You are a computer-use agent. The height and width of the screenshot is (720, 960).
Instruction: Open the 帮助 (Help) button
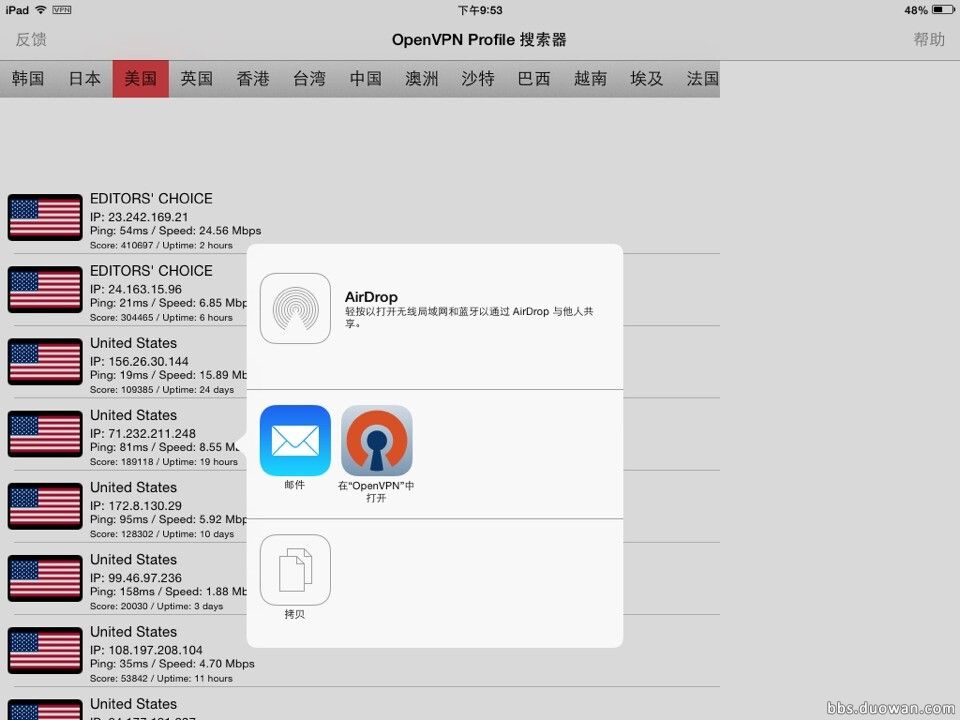pyautogui.click(x=929, y=40)
